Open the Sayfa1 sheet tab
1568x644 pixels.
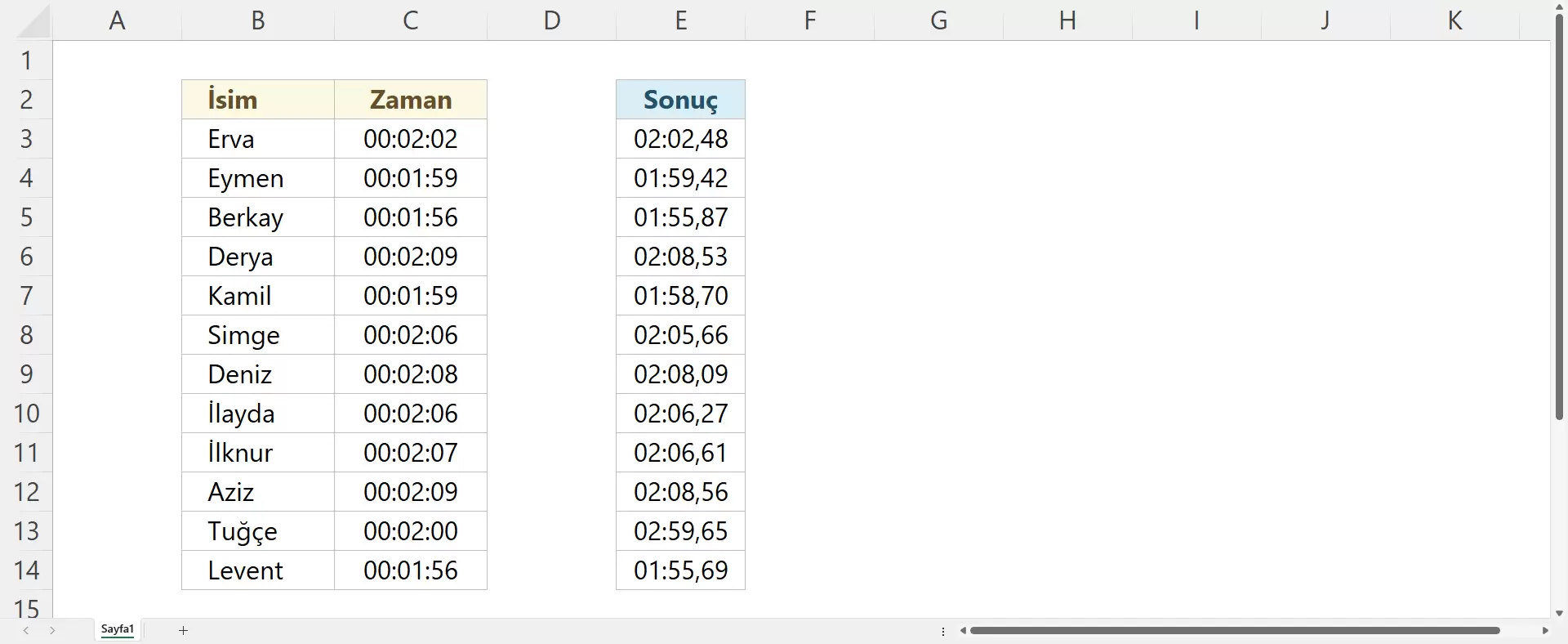118,629
